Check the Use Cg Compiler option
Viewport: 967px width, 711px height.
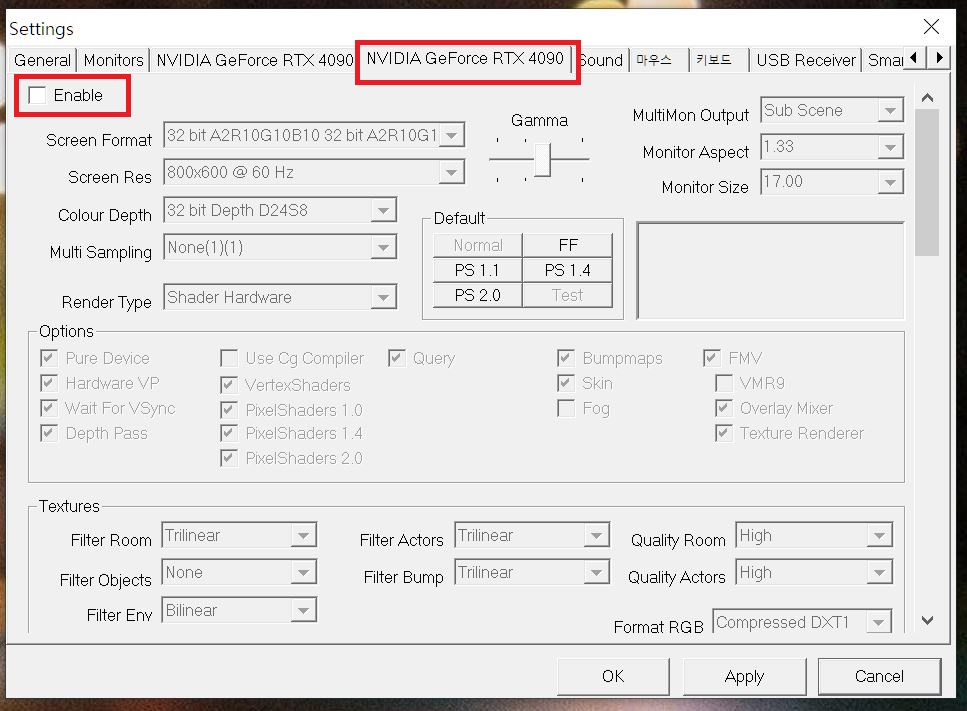[229, 358]
